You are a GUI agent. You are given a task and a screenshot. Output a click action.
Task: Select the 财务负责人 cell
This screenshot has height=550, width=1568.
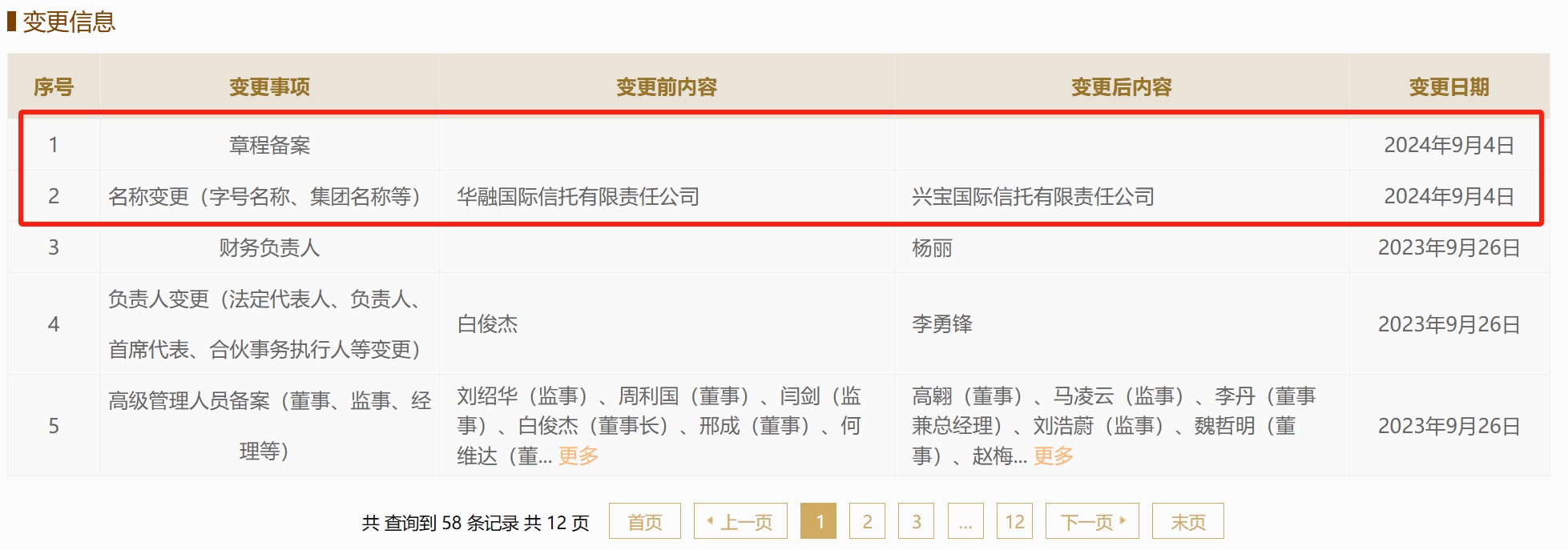click(x=269, y=247)
